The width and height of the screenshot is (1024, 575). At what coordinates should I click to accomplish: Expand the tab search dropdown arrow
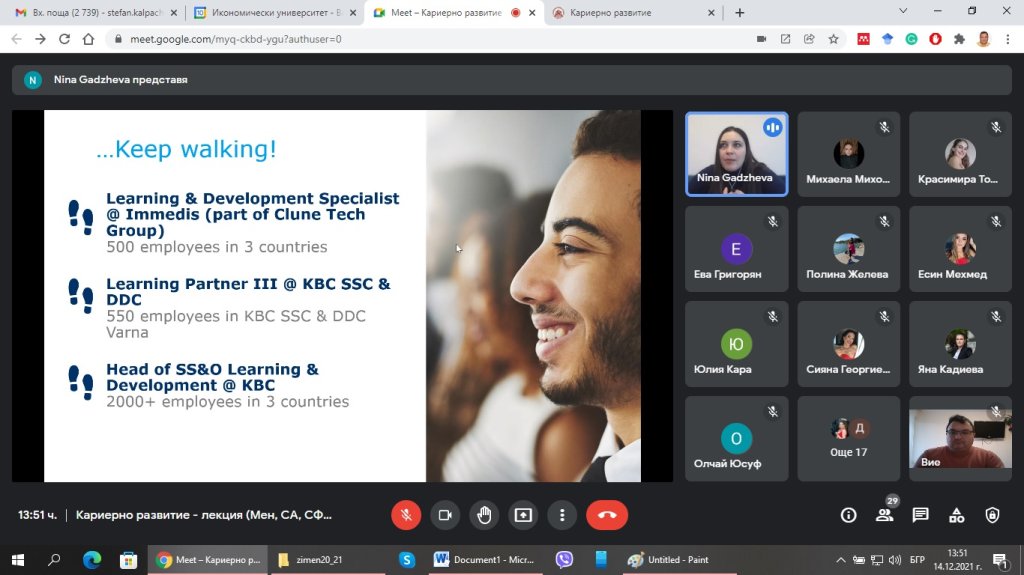coord(903,11)
